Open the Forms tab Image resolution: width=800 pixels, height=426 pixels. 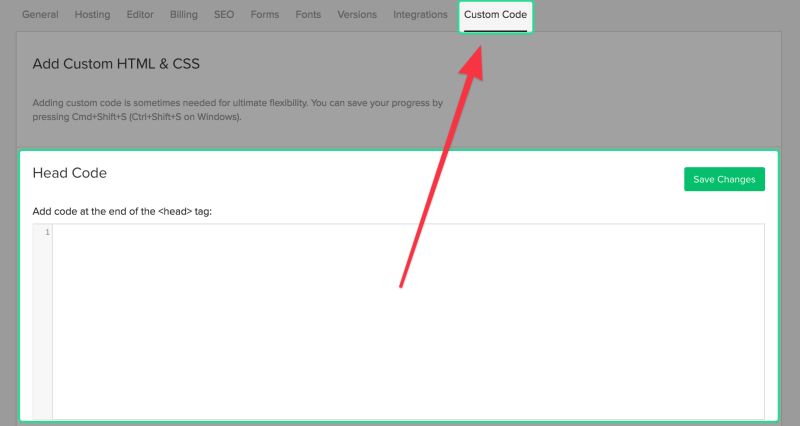point(265,15)
